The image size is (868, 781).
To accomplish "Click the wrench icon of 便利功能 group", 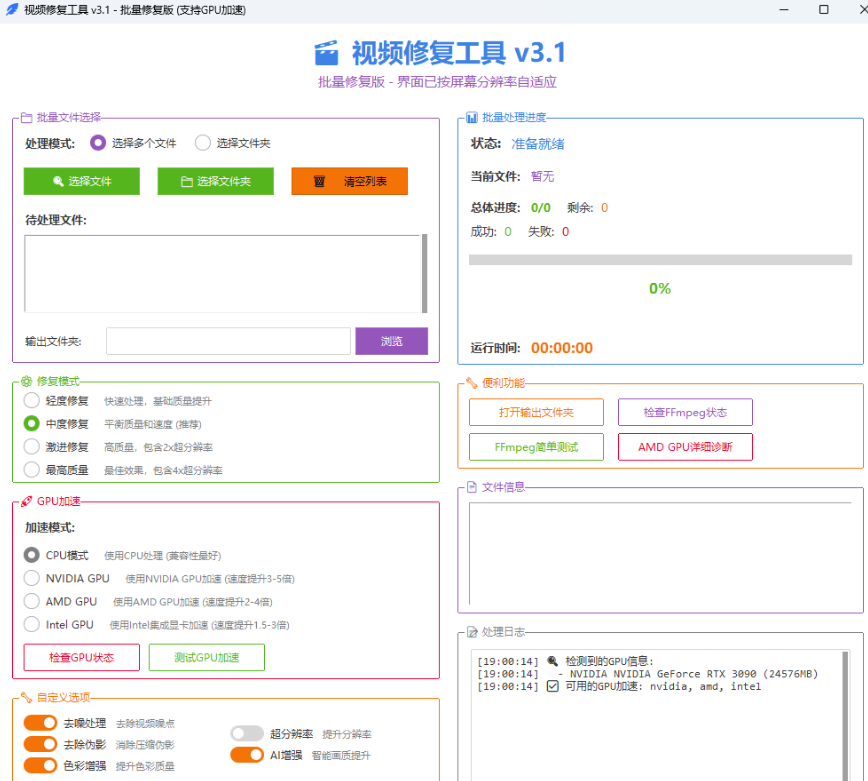I will [472, 382].
